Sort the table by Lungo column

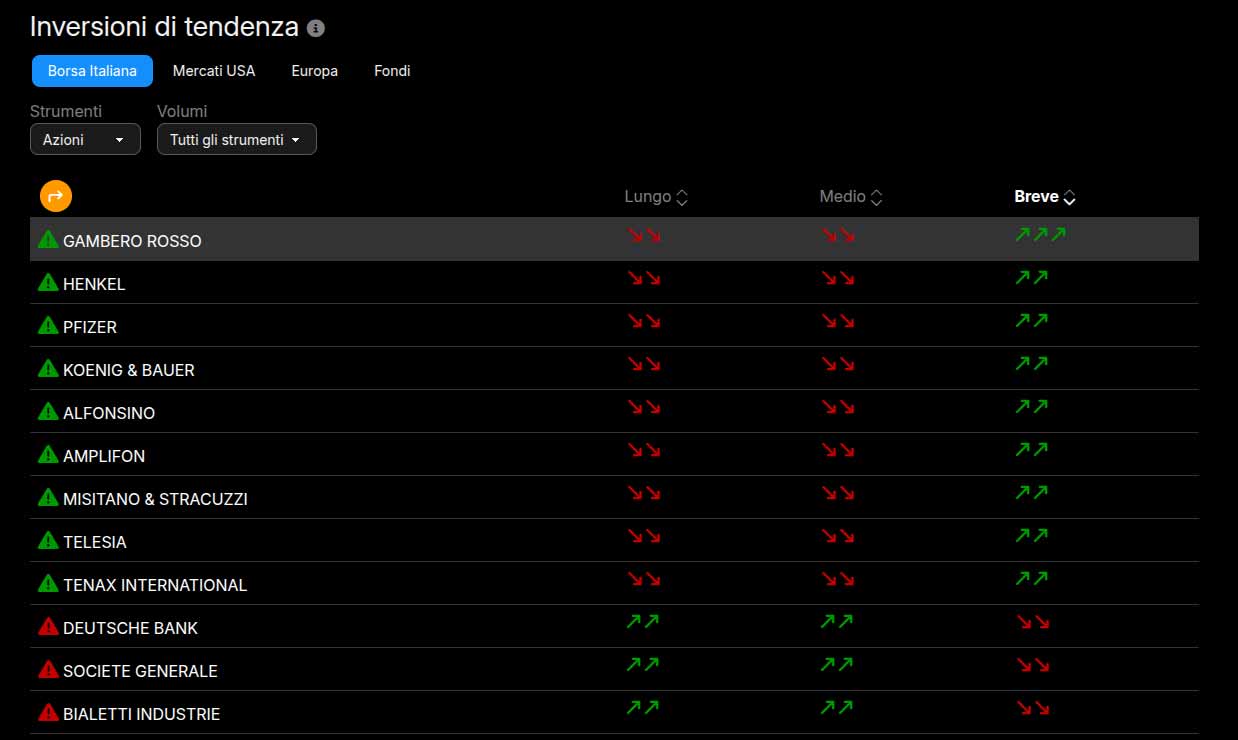click(656, 197)
